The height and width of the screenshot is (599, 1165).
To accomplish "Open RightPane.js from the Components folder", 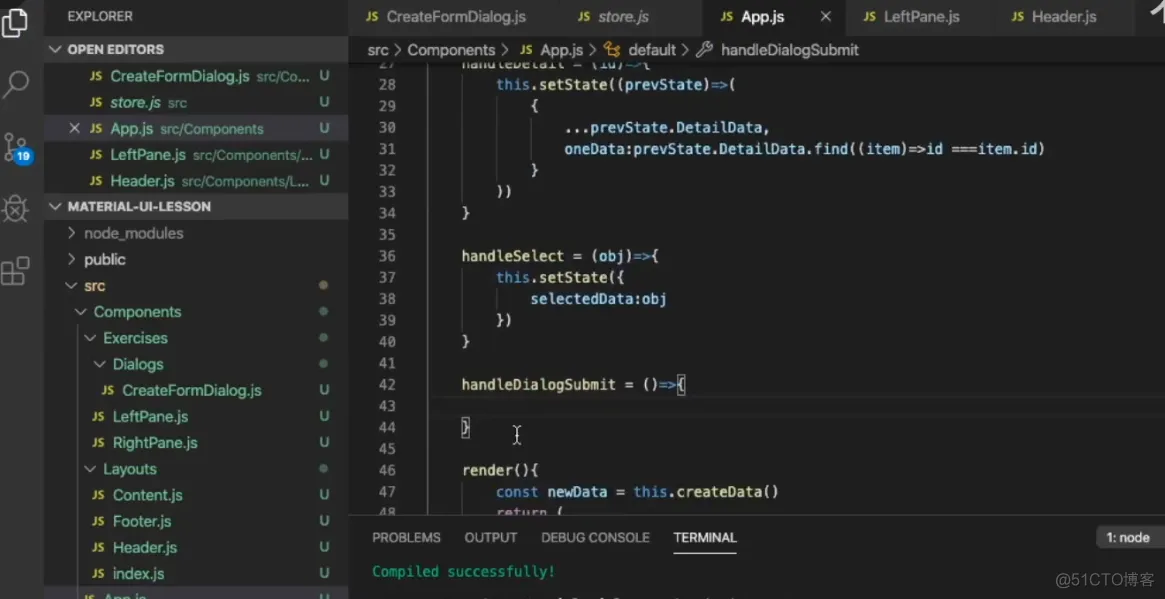I will pyautogui.click(x=155, y=442).
